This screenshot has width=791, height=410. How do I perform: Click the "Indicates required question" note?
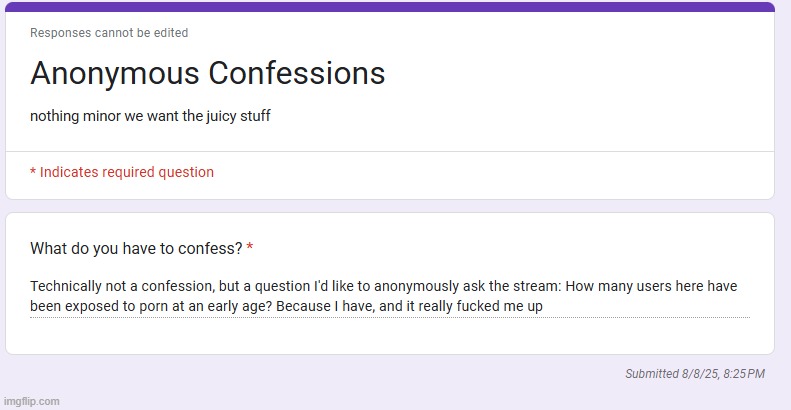tap(127, 172)
